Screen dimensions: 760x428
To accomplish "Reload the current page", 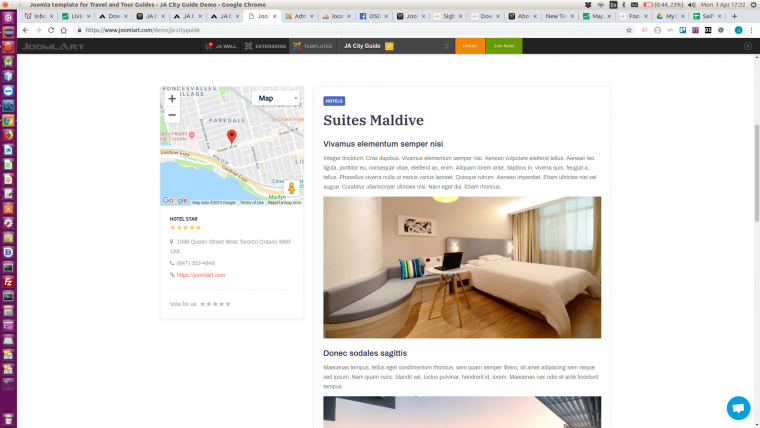I will (x=51, y=30).
